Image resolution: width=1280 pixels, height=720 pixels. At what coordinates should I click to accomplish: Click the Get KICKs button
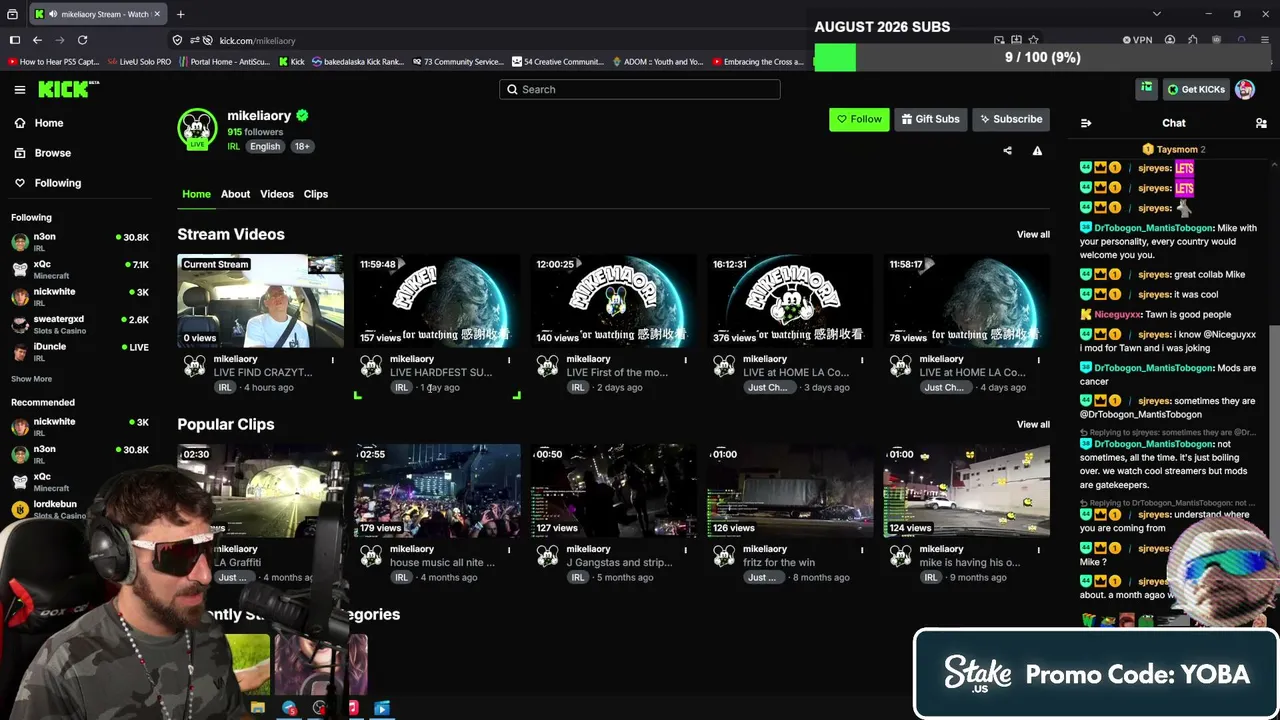tap(1195, 89)
